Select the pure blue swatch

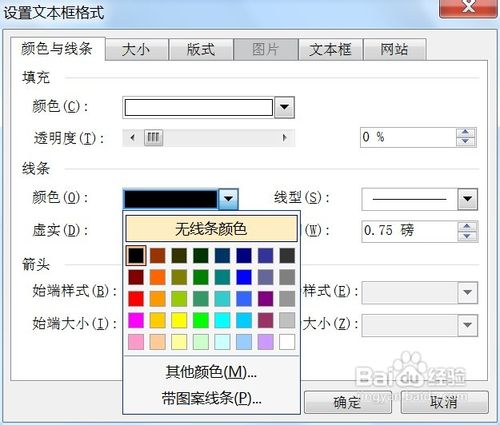(x=244, y=277)
